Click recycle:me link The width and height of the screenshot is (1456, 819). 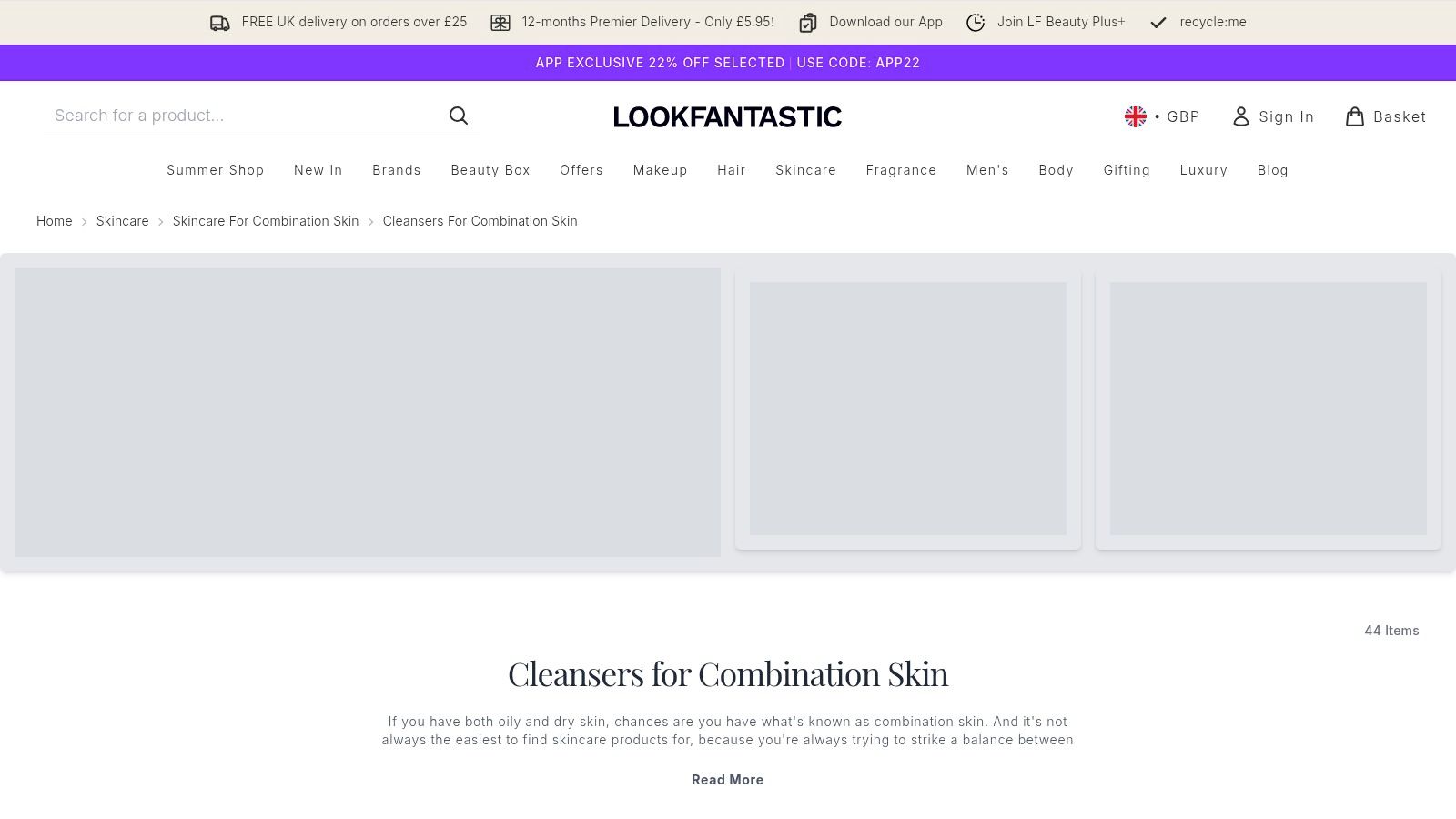click(x=1213, y=22)
